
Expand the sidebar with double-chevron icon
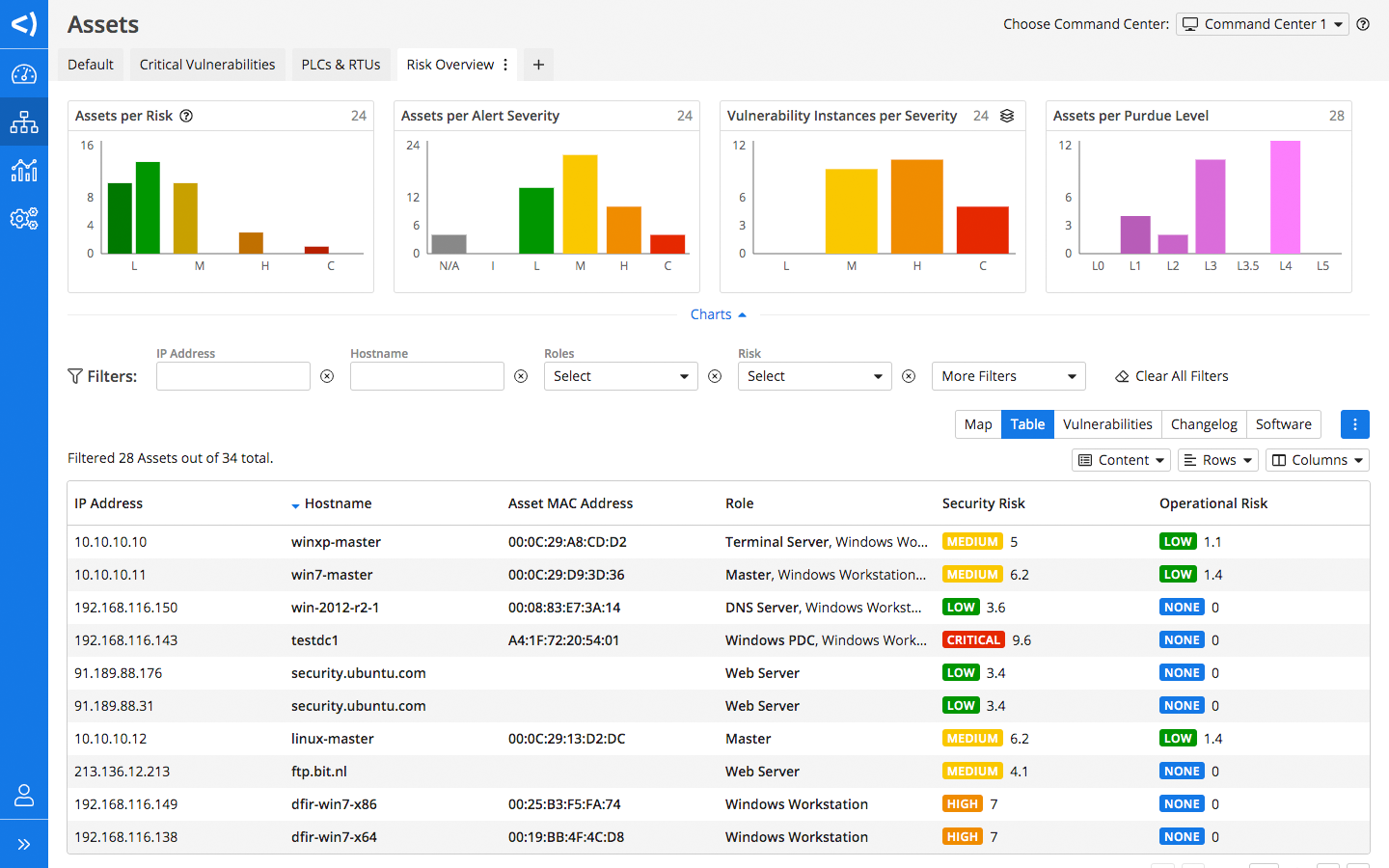(24, 844)
